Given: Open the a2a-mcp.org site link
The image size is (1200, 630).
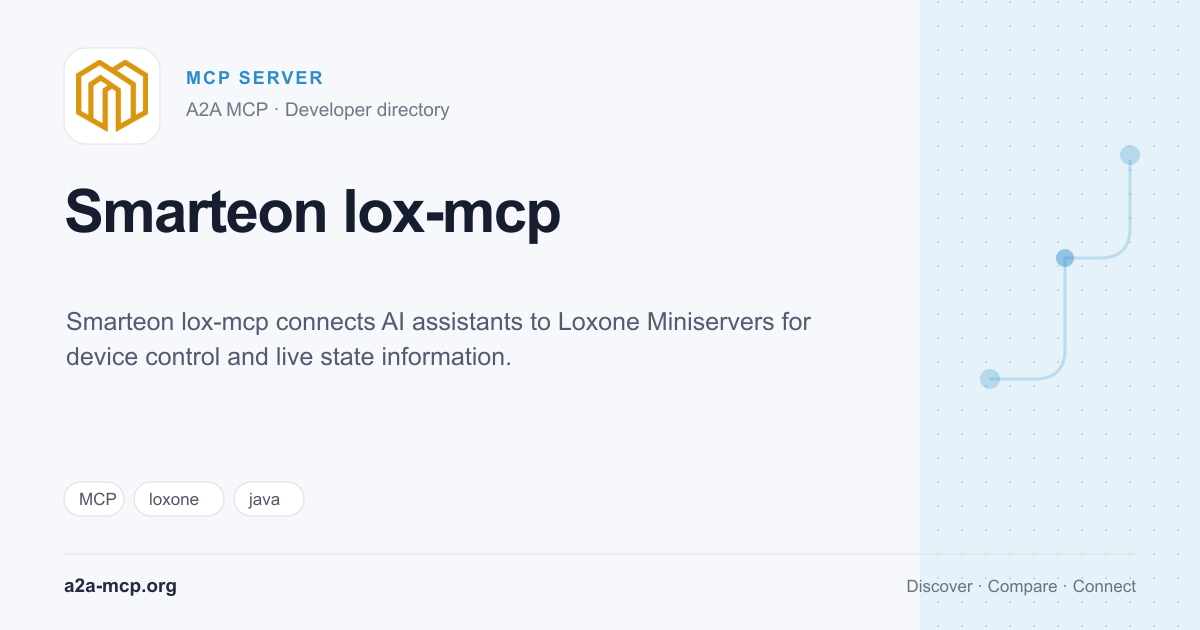Looking at the screenshot, I should pos(120,586).
